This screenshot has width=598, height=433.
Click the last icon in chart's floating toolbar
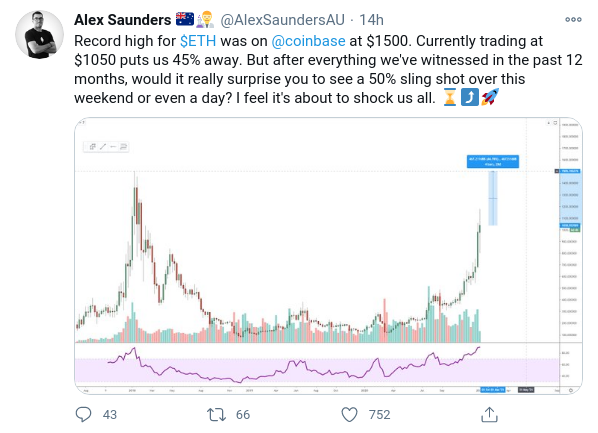123,146
